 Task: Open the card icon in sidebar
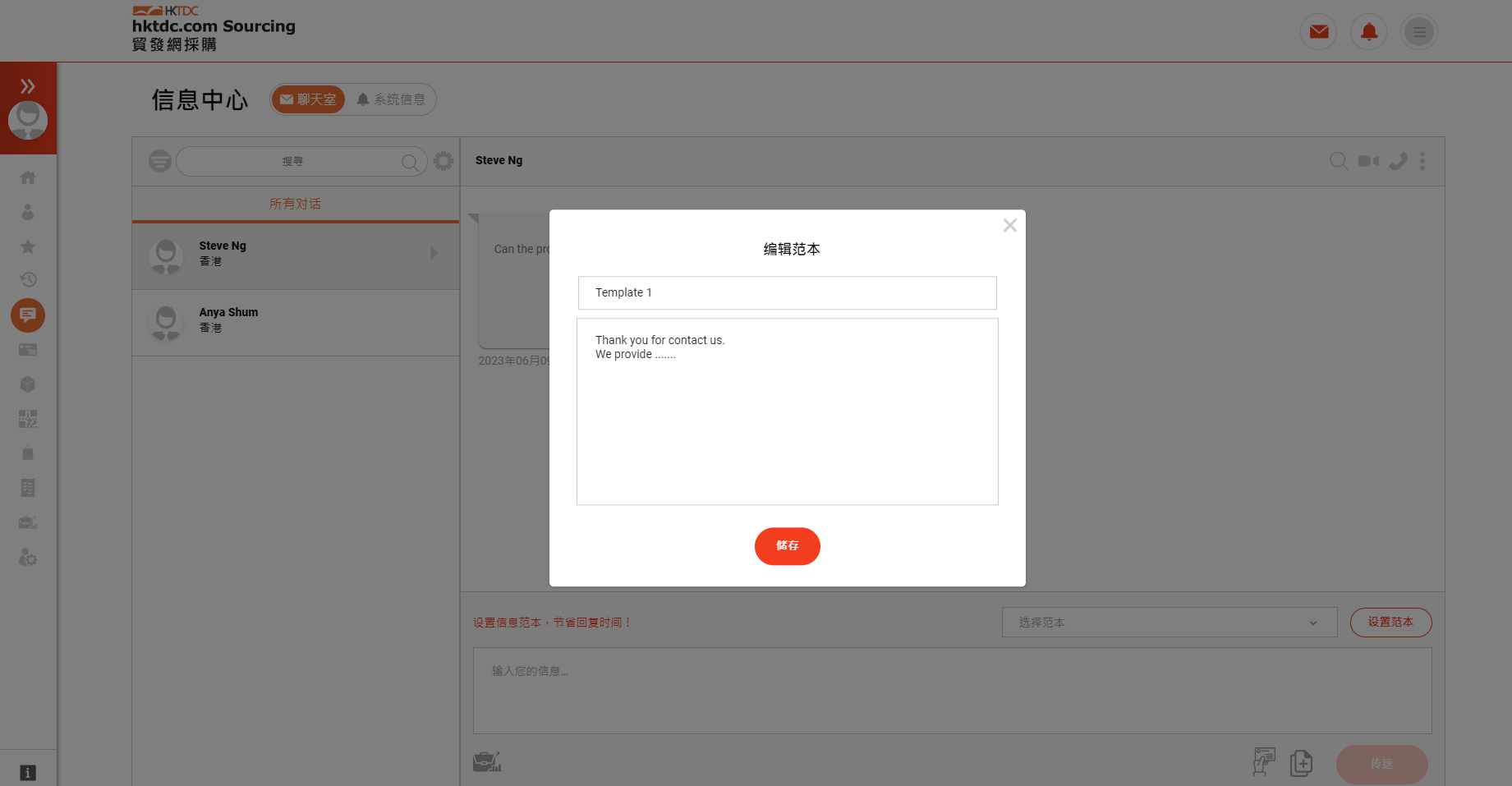point(28,350)
